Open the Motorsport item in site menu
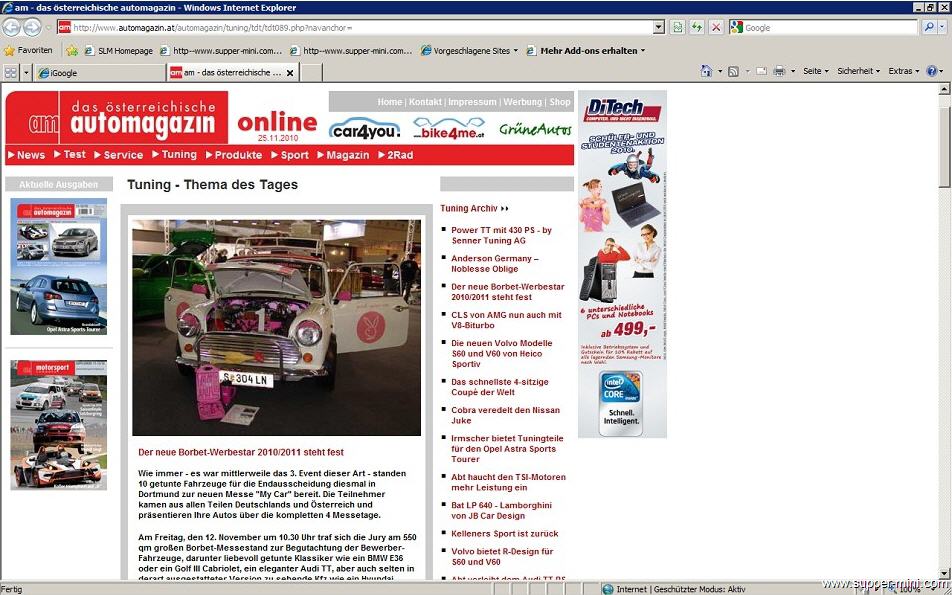 (x=294, y=155)
